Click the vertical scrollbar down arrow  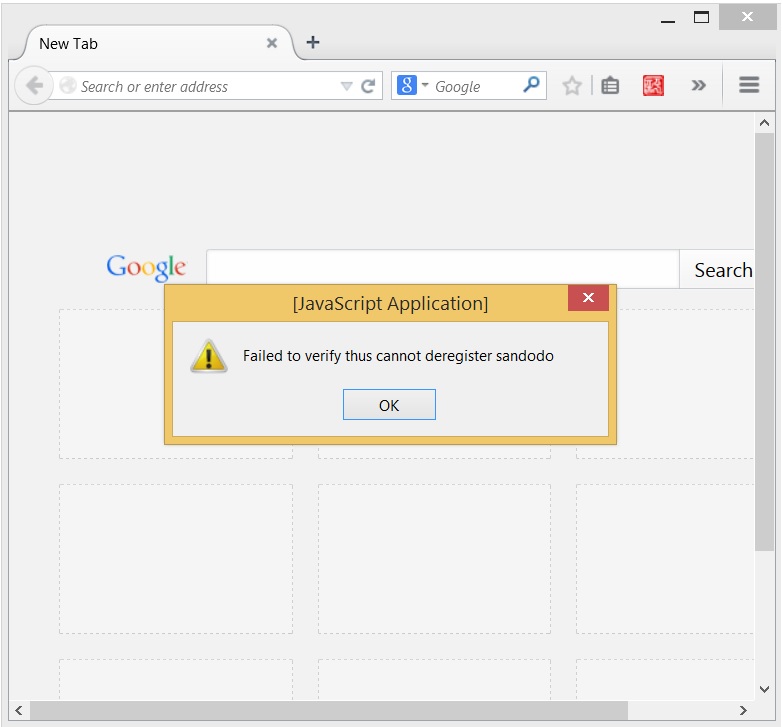pyautogui.click(x=764, y=689)
